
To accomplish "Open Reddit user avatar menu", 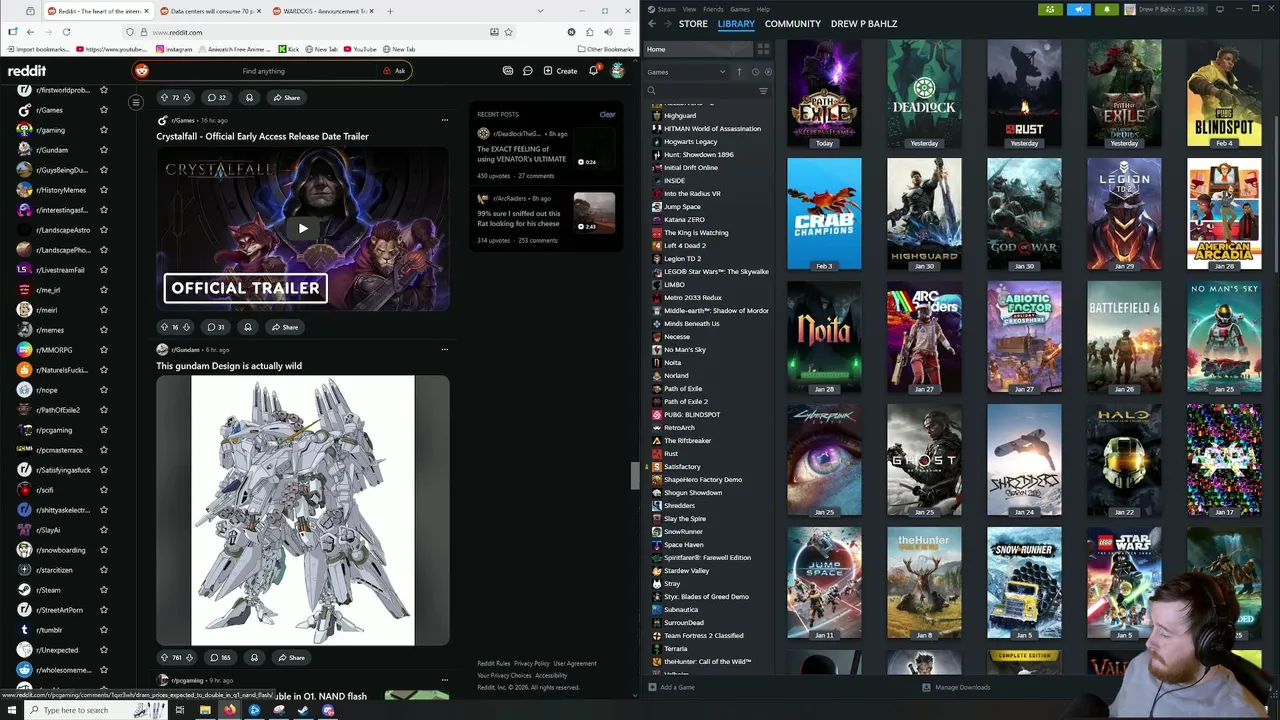I will coord(618,71).
